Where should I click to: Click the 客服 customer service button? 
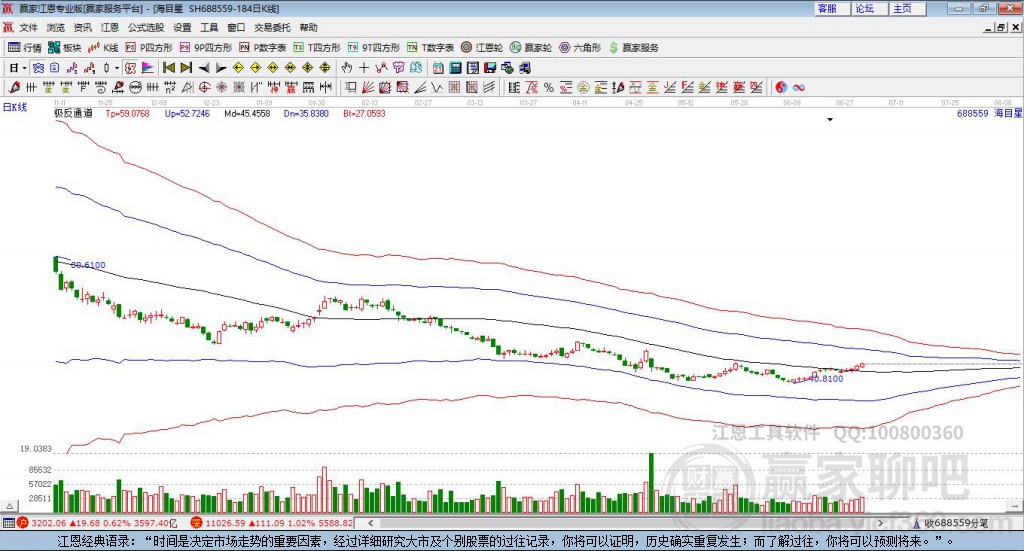(x=827, y=8)
